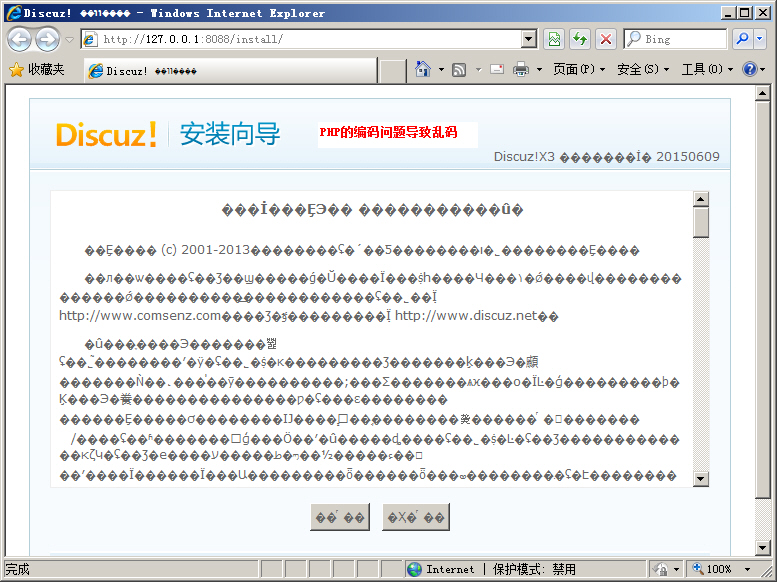The width and height of the screenshot is (777, 582).
Task: Click the license box scroll down arrow
Action: [x=701, y=478]
